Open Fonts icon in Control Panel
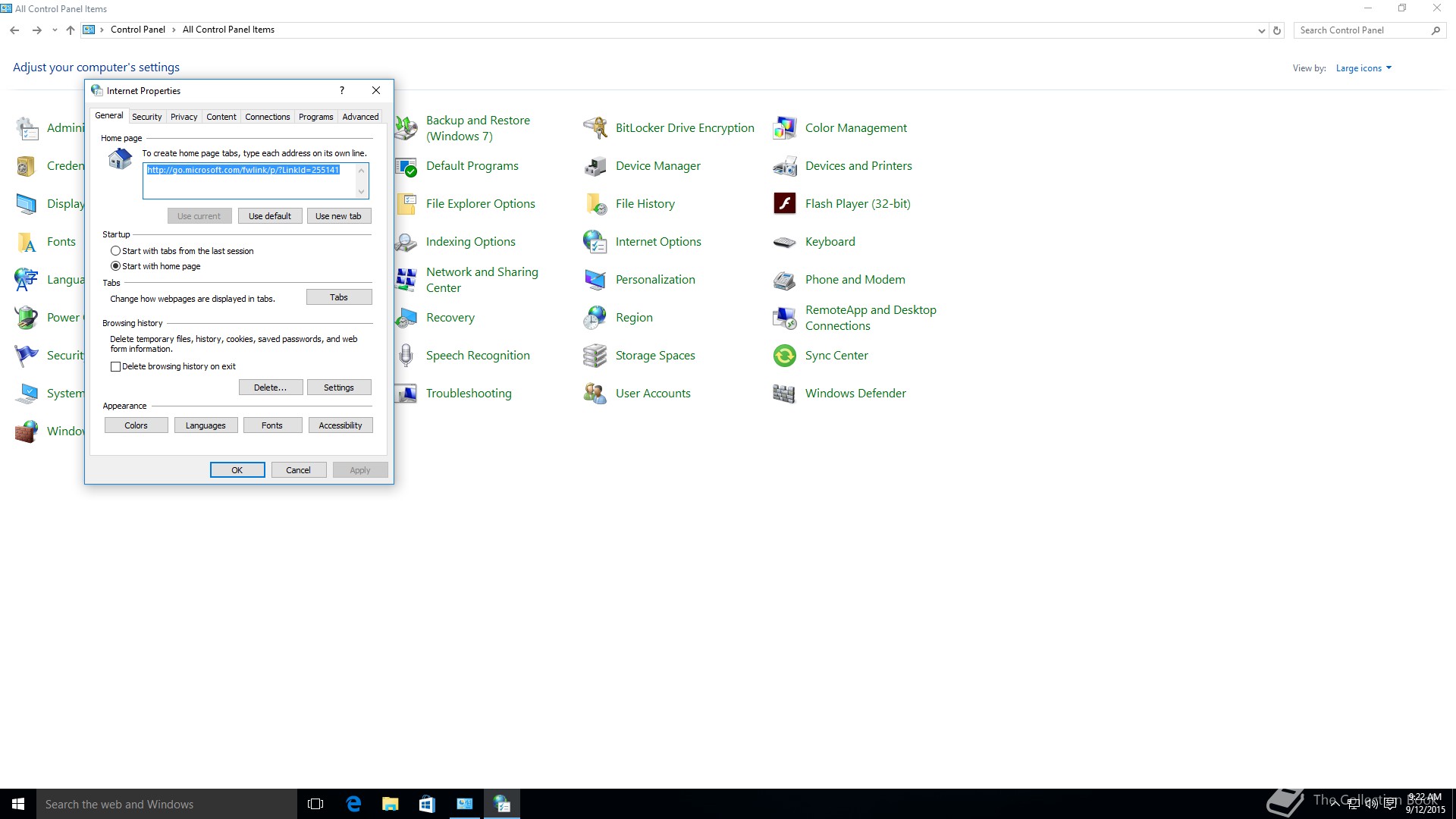 tap(27, 242)
